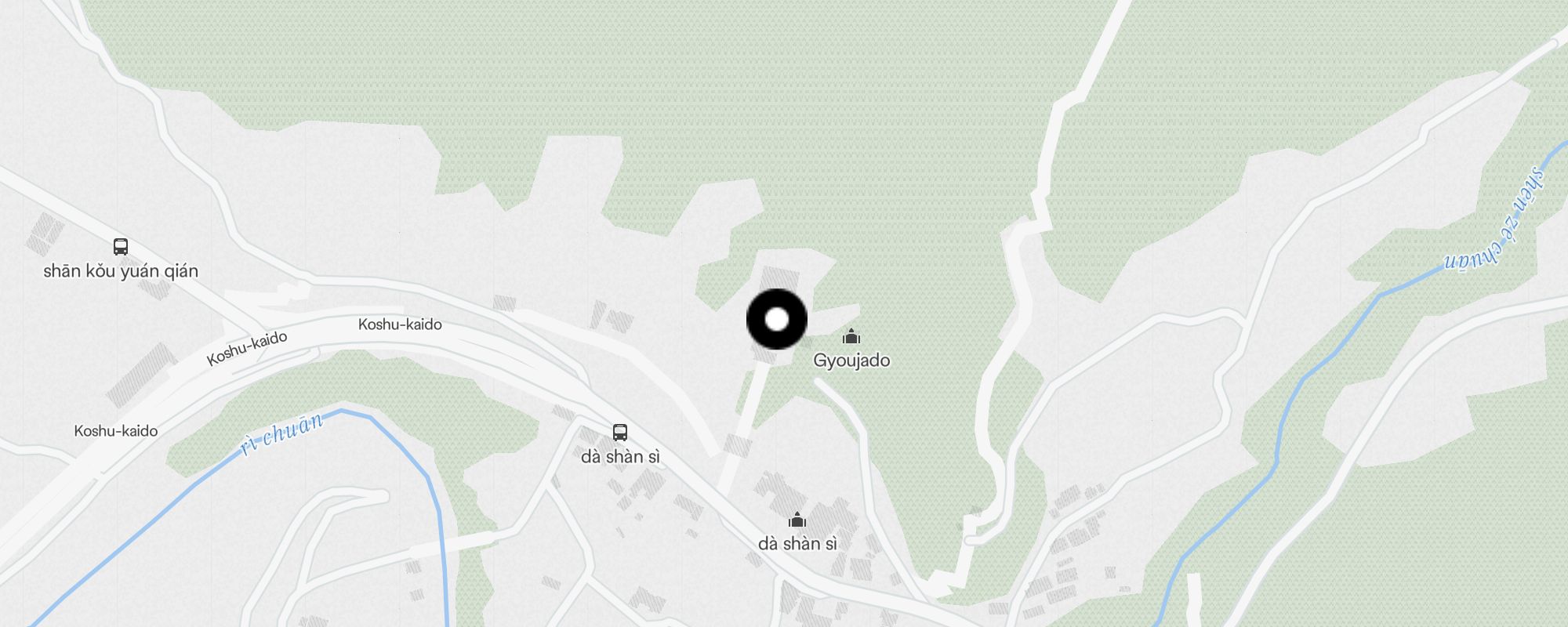Select the dà shàn sì bus stop icon
This screenshot has height=627, width=1568.
pyautogui.click(x=620, y=433)
